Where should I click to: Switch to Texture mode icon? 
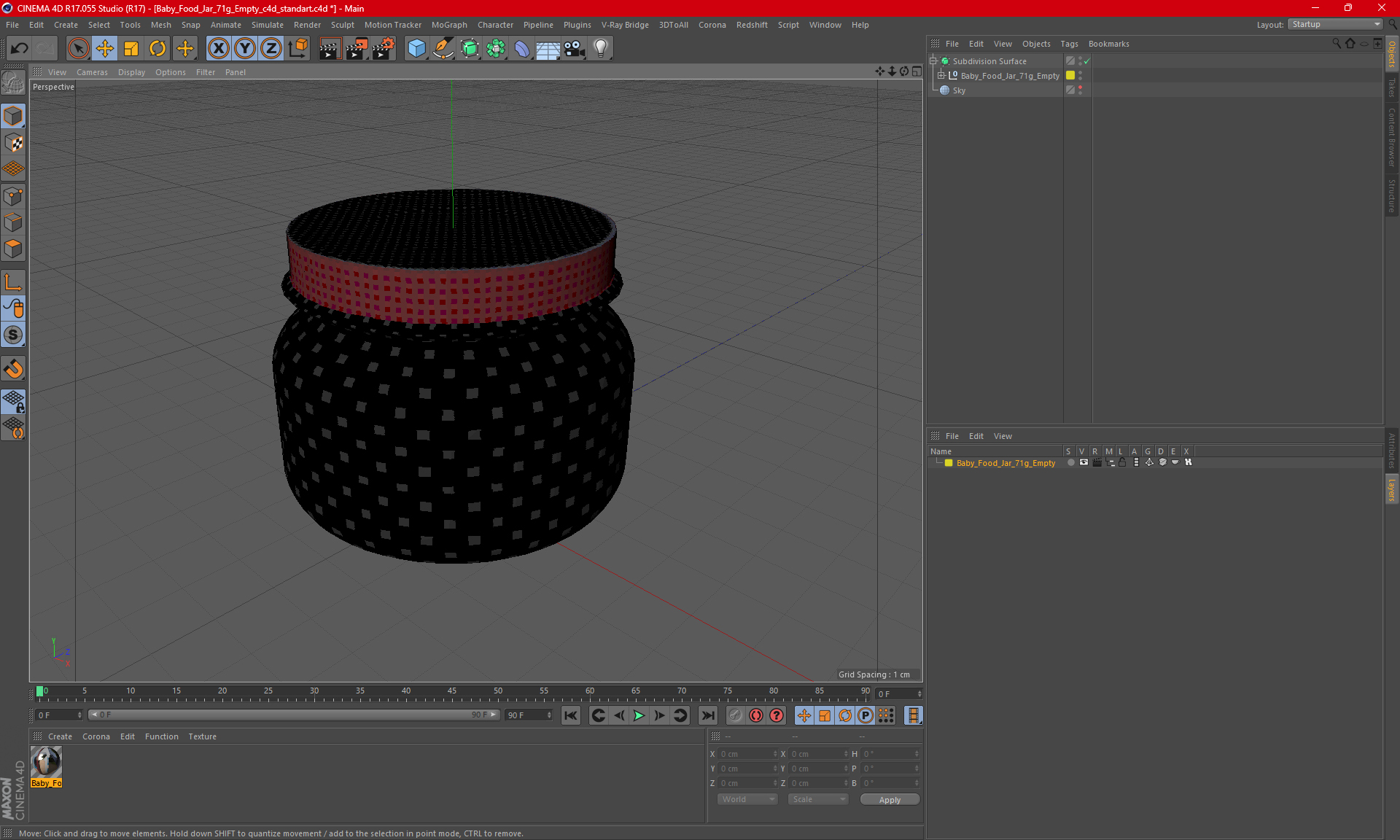13,143
